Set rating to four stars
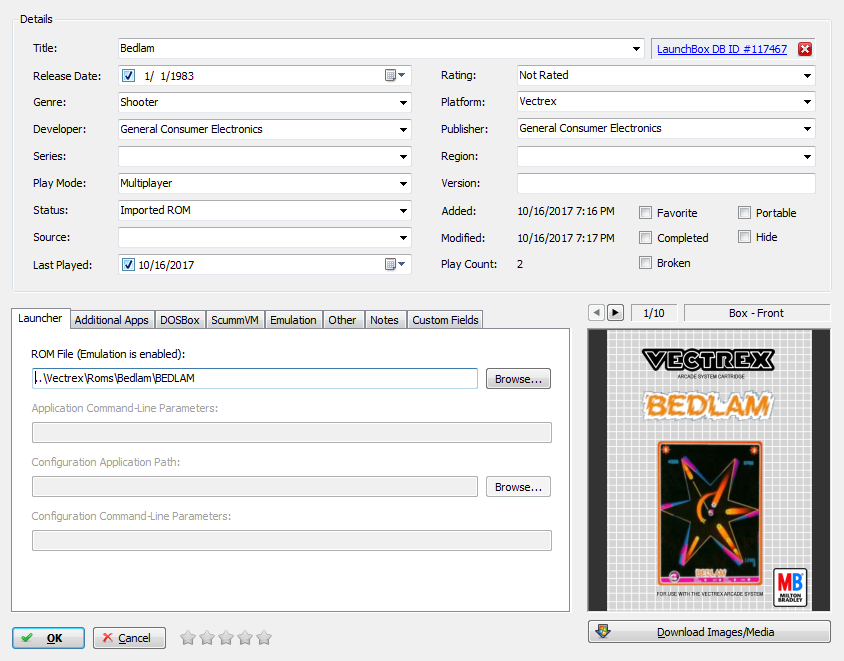The height and width of the screenshot is (661, 844). click(x=245, y=638)
